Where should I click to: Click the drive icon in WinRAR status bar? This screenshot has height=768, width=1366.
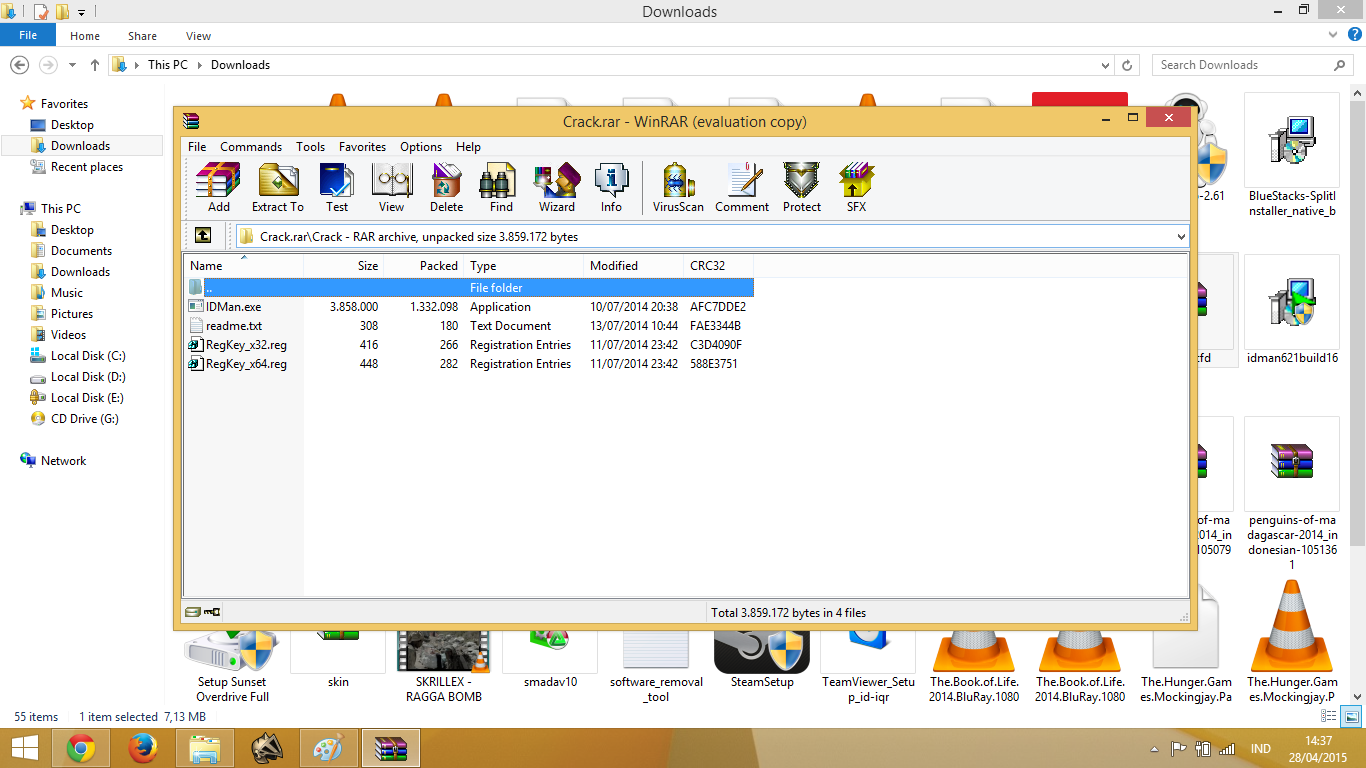[x=192, y=612]
